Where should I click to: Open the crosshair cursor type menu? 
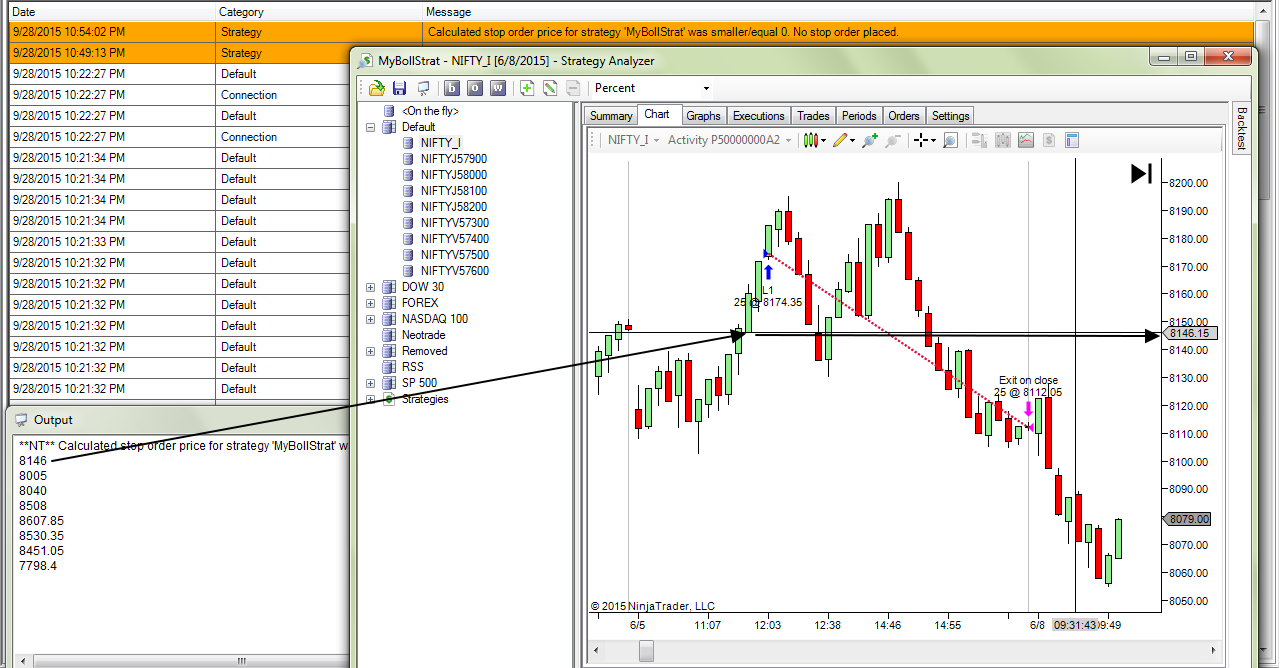coord(924,140)
